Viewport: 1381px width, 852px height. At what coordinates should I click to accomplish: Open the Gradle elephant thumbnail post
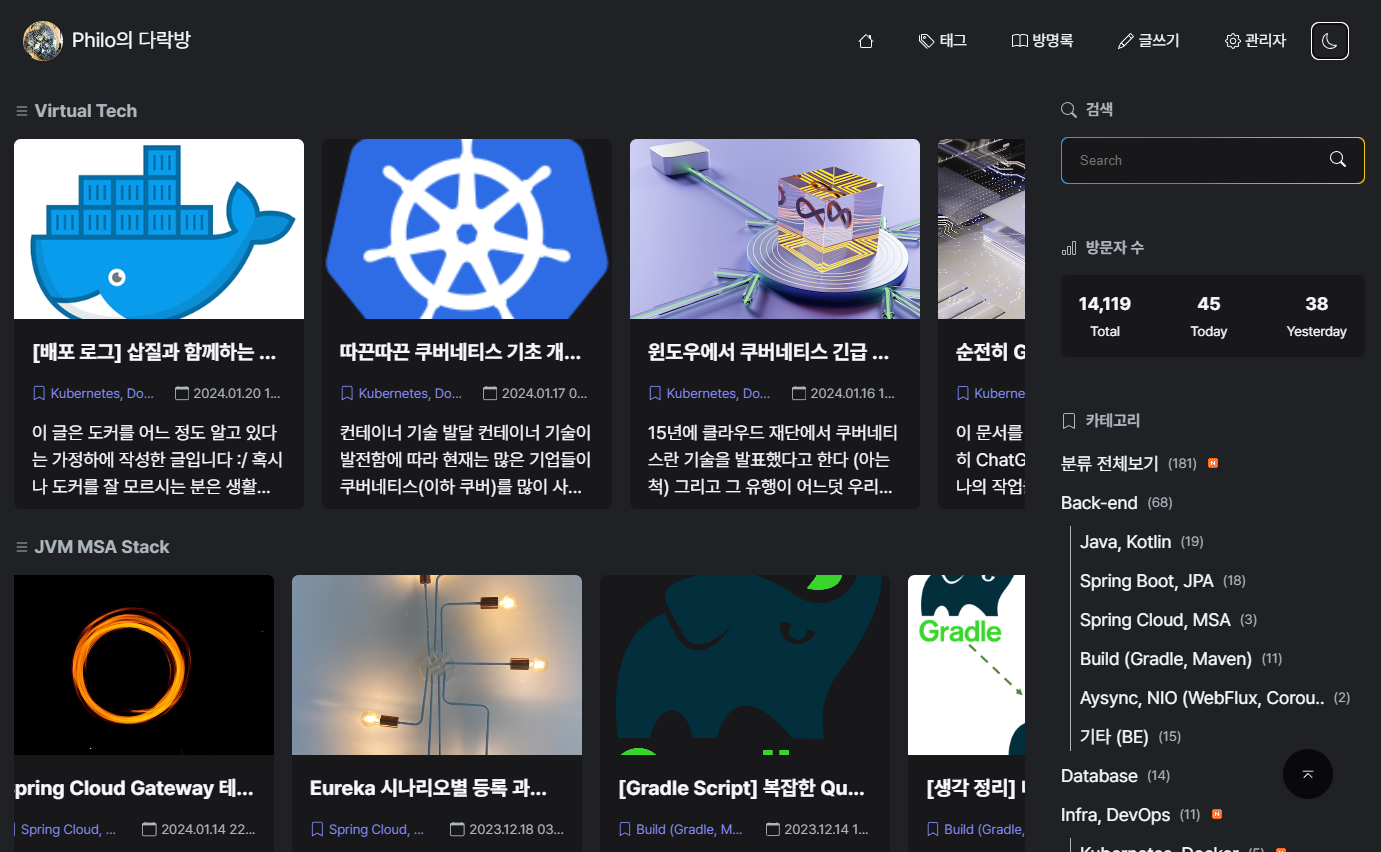click(745, 665)
